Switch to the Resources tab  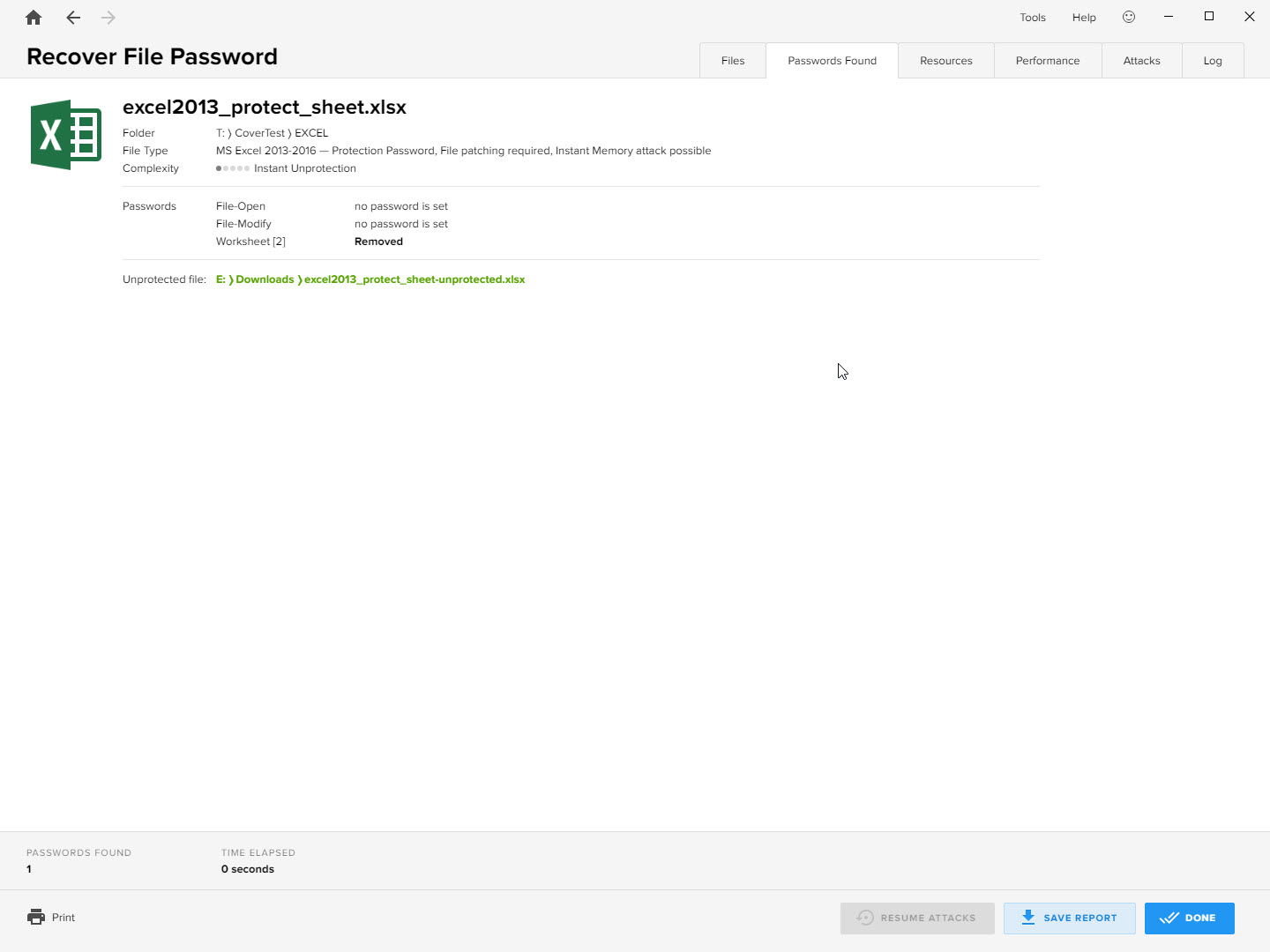click(x=945, y=60)
